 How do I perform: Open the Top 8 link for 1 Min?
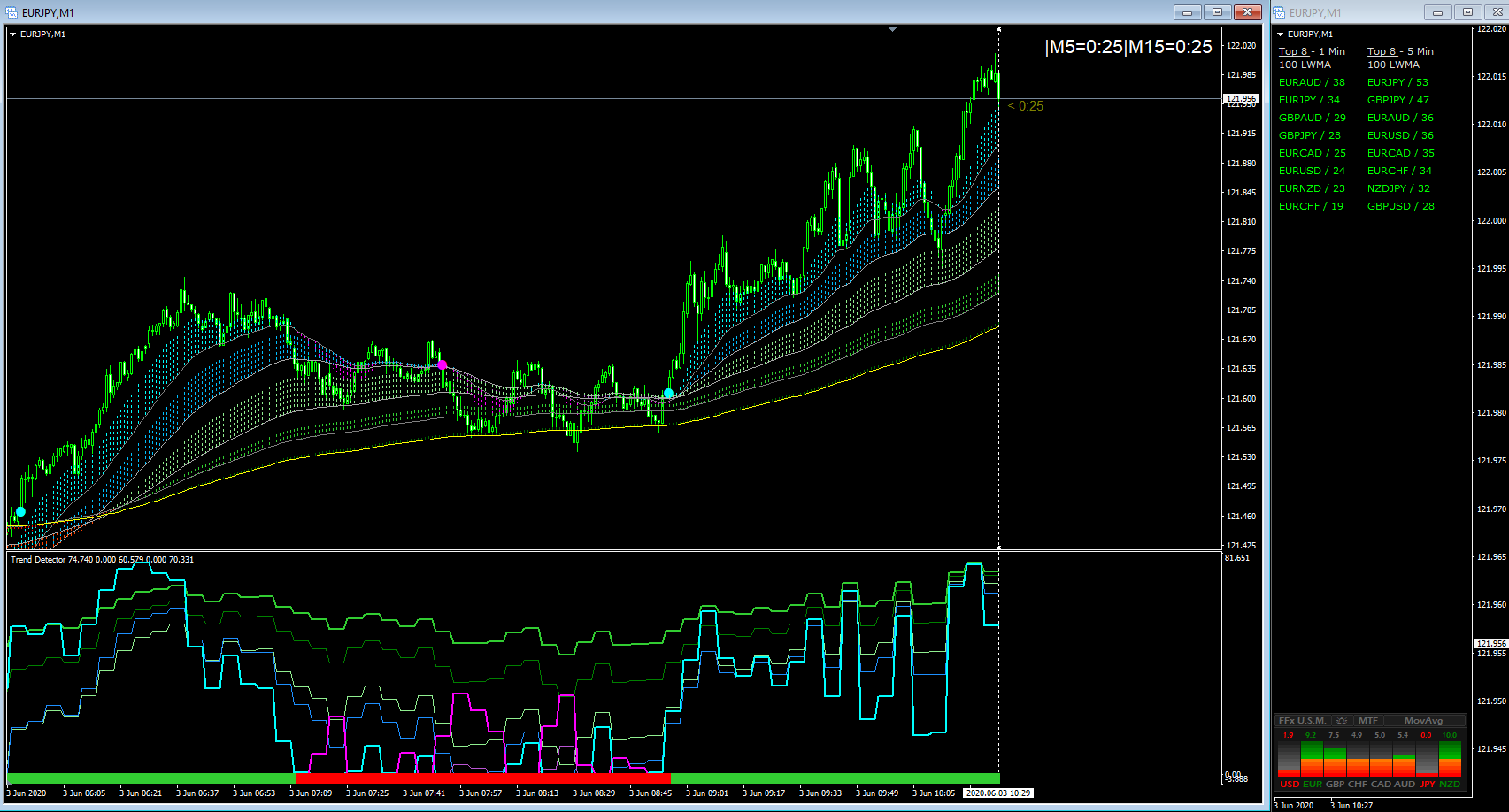pos(1293,51)
